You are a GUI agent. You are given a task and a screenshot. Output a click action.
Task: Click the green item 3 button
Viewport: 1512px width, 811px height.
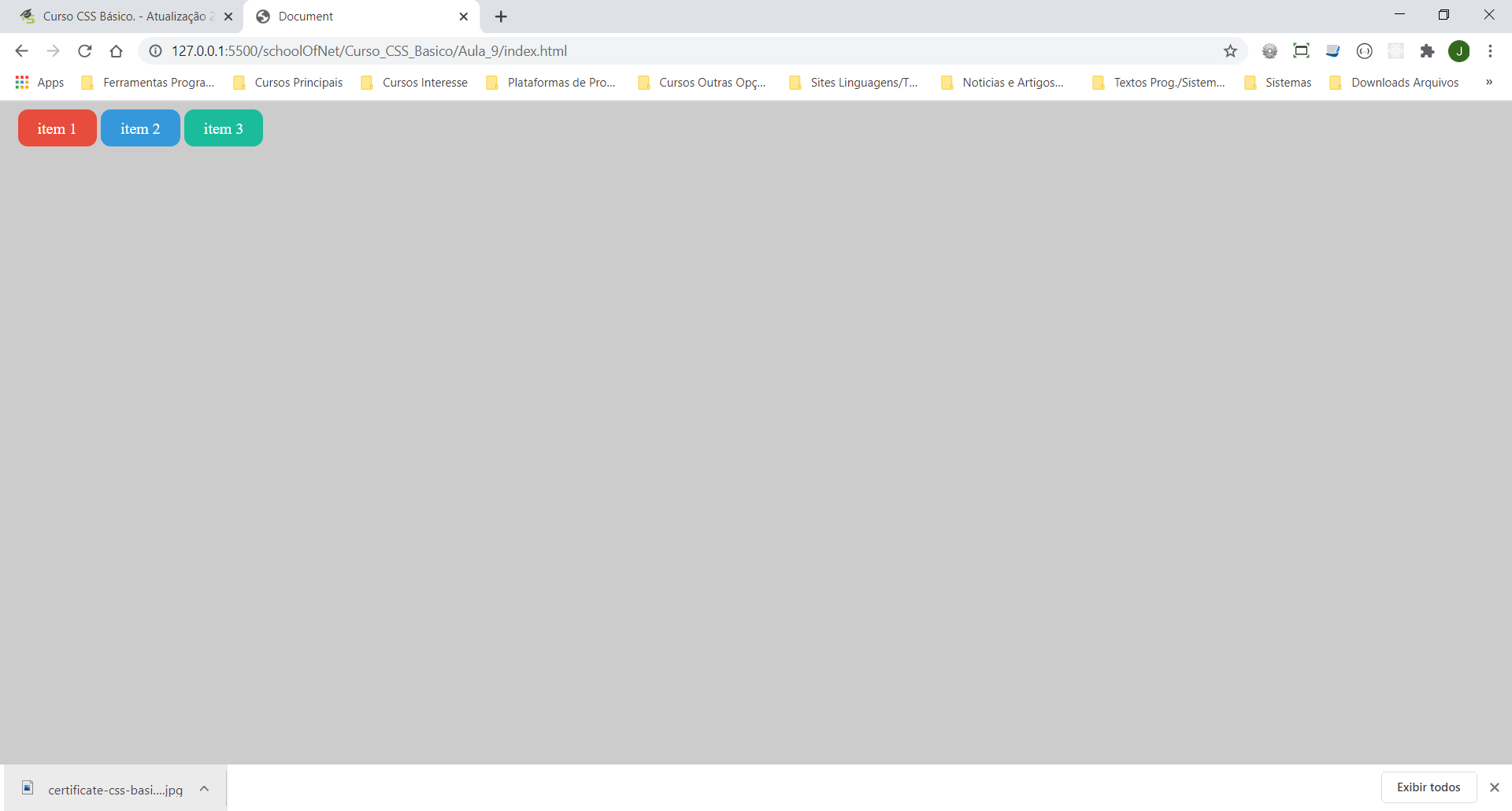pyautogui.click(x=224, y=128)
